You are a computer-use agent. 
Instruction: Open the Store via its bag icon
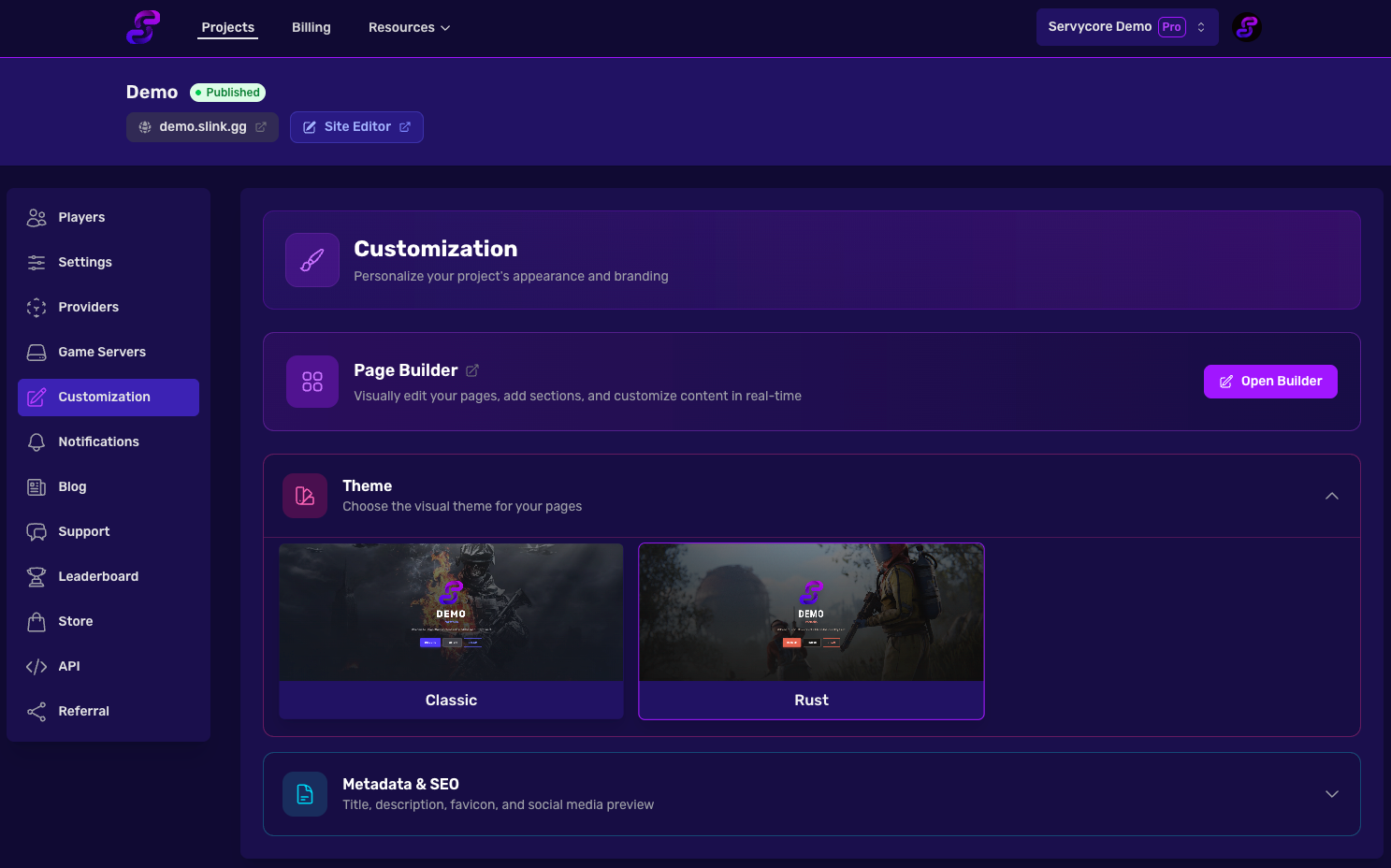click(x=36, y=621)
